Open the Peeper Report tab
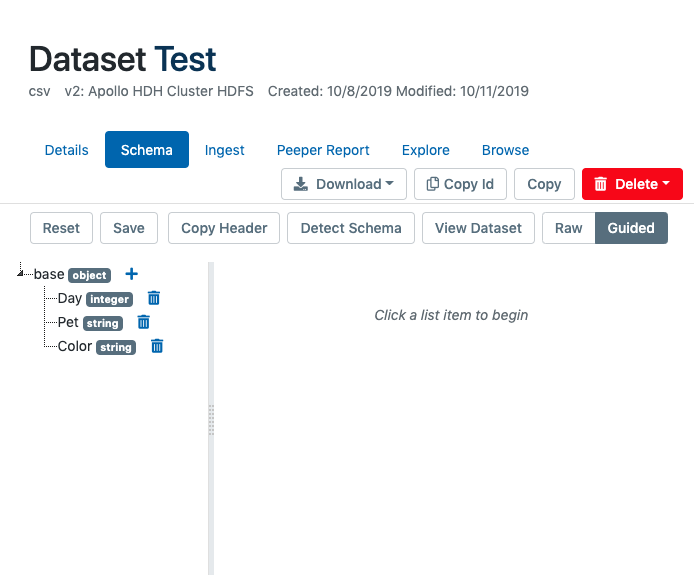Viewport: 694px width, 575px height. click(x=323, y=150)
